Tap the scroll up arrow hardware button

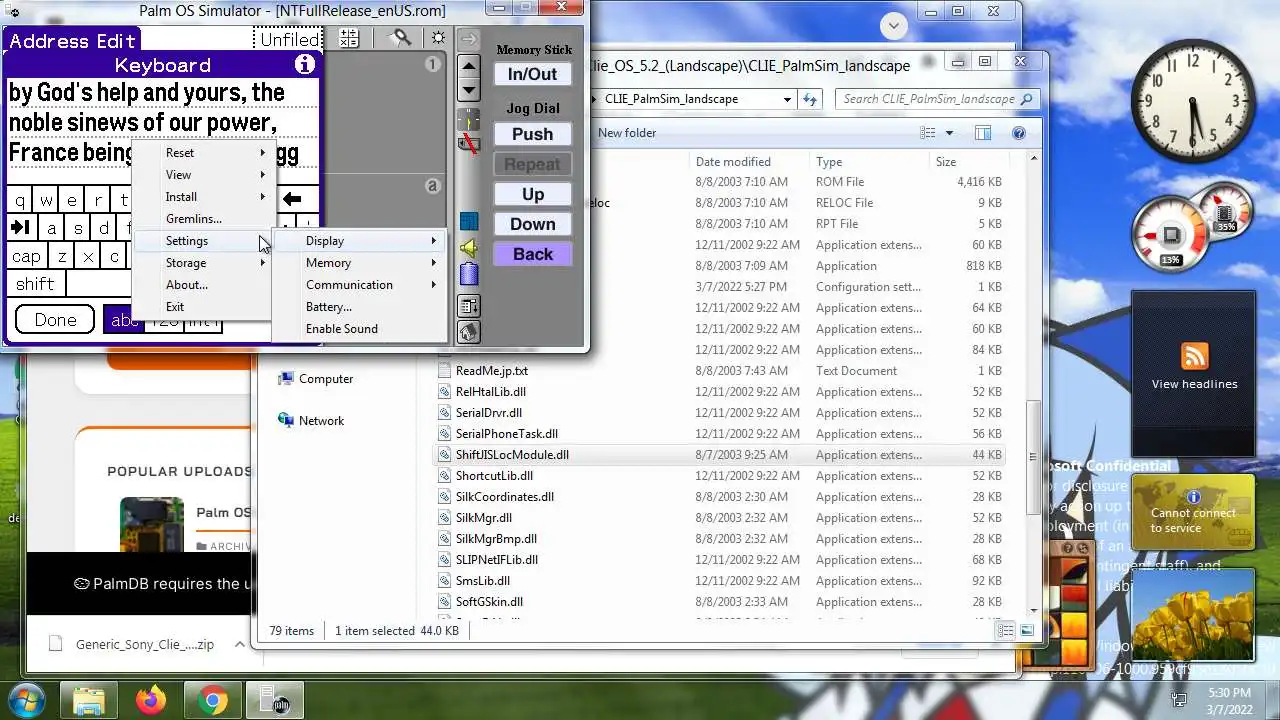469,67
